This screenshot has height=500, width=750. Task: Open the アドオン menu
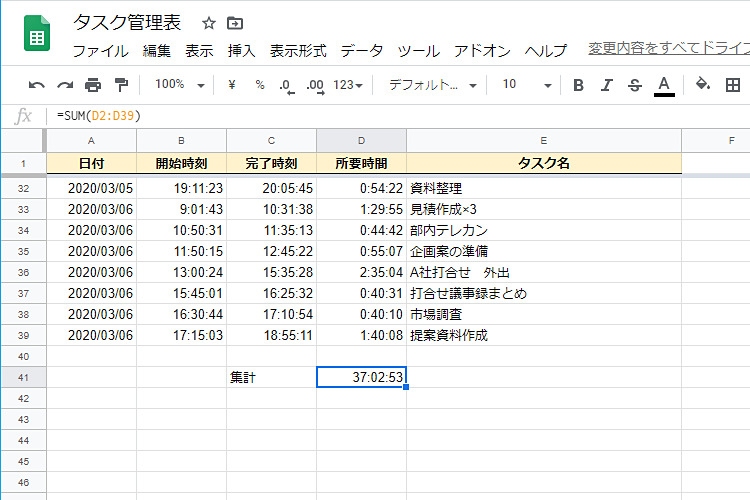[482, 51]
